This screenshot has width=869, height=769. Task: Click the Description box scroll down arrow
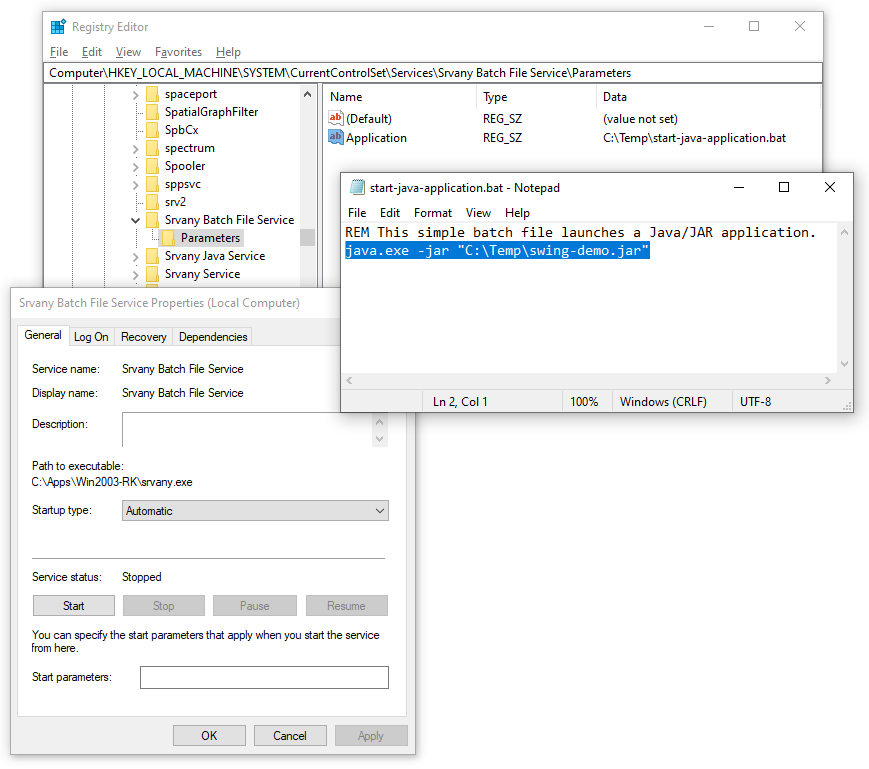380,439
